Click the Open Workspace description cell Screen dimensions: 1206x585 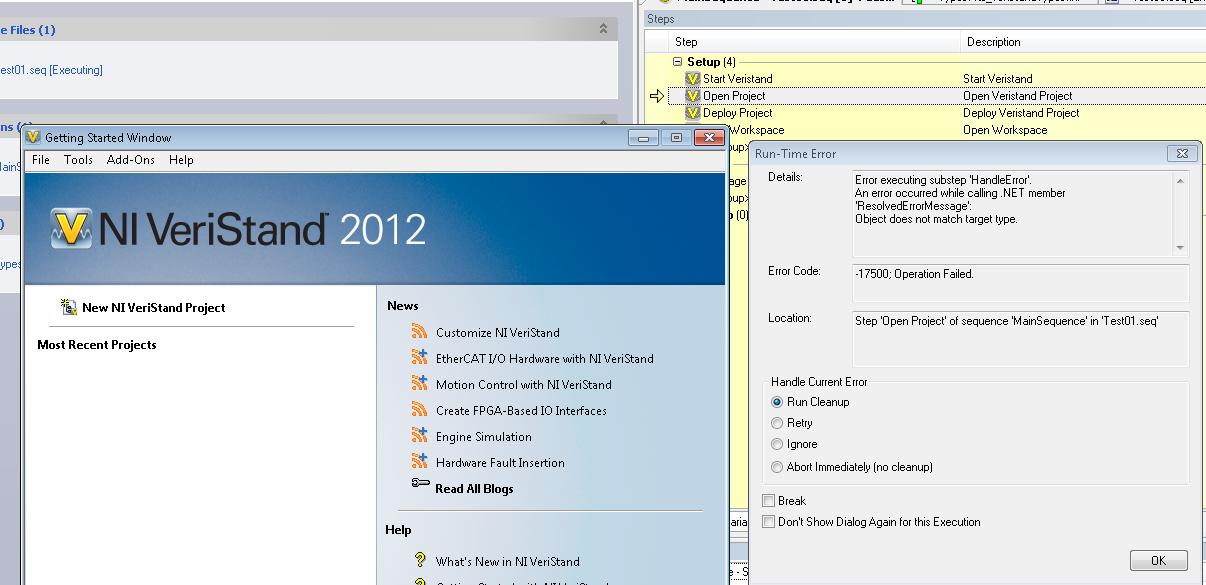[x=1005, y=130]
